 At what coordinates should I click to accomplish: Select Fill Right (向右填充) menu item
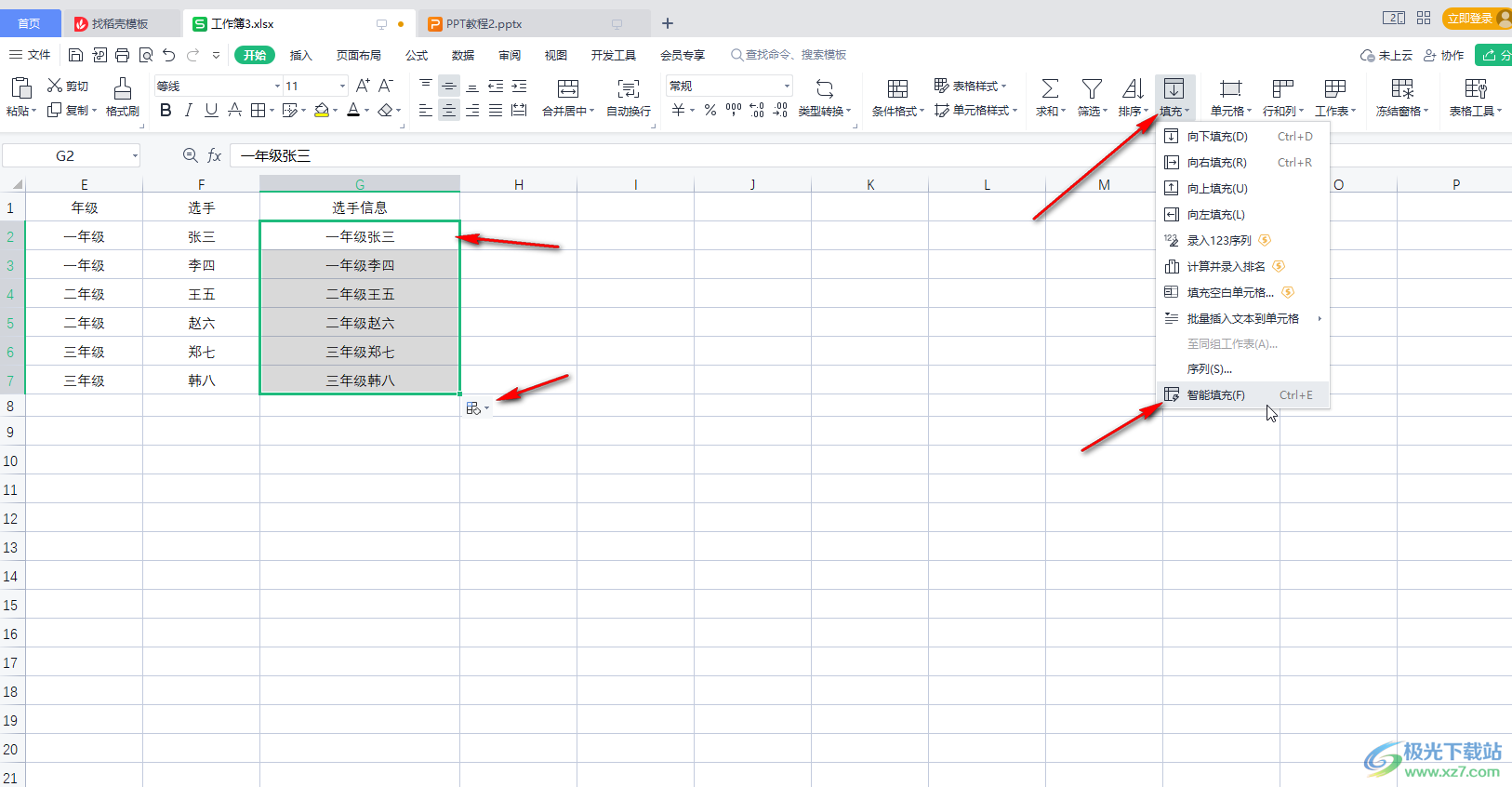point(1242,162)
